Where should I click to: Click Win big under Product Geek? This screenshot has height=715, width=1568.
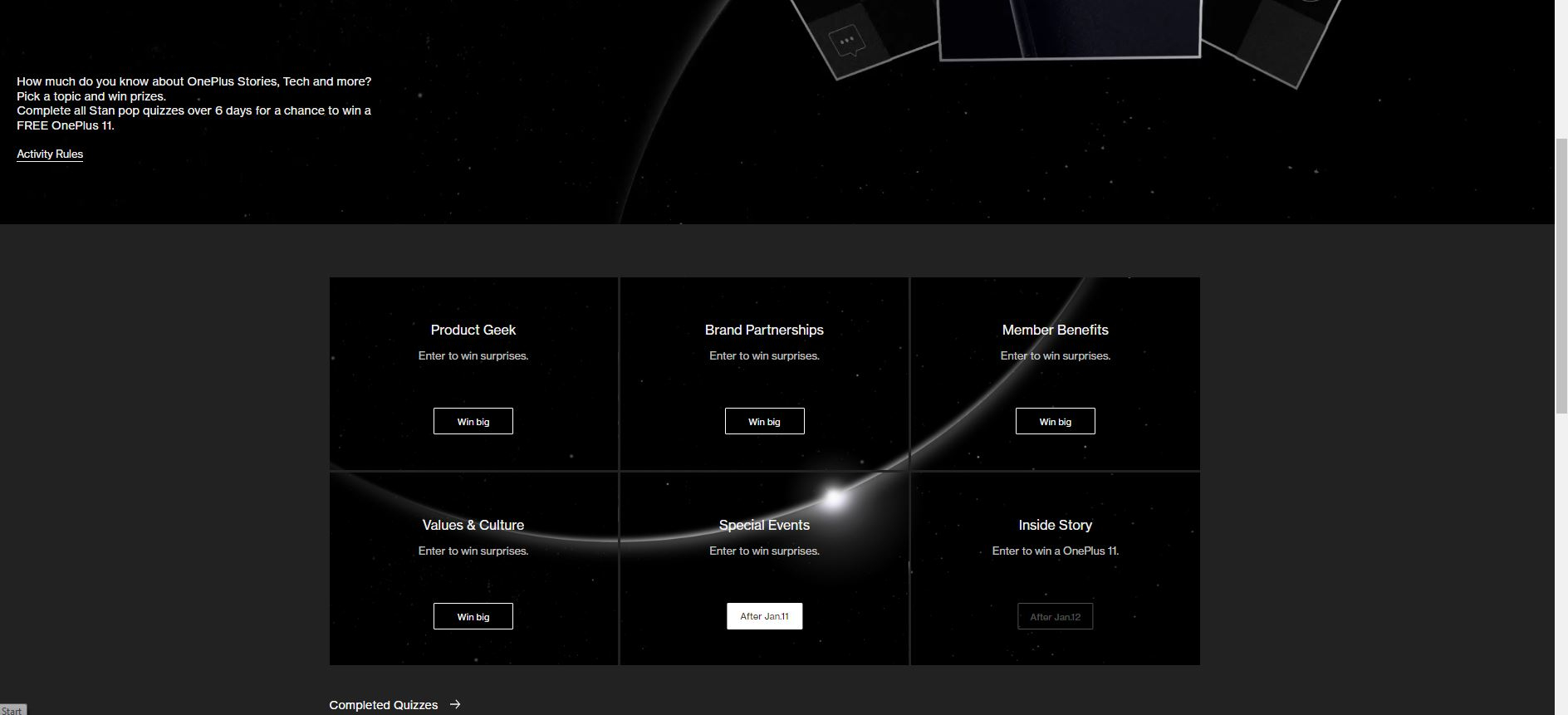tap(473, 421)
